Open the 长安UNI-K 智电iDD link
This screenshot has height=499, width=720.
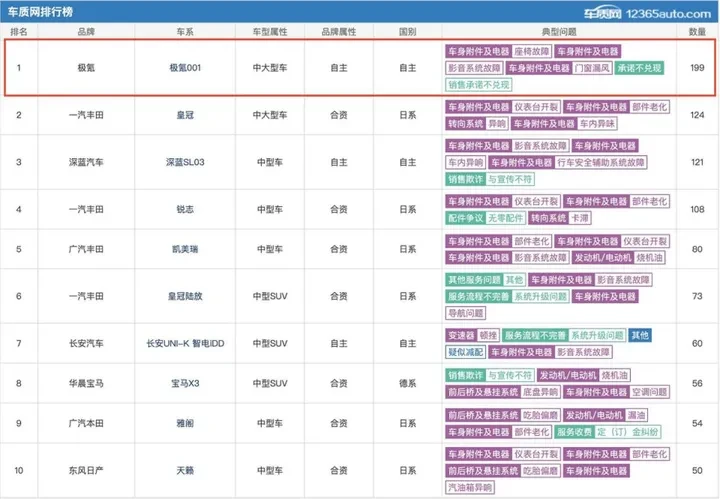[x=185, y=343]
